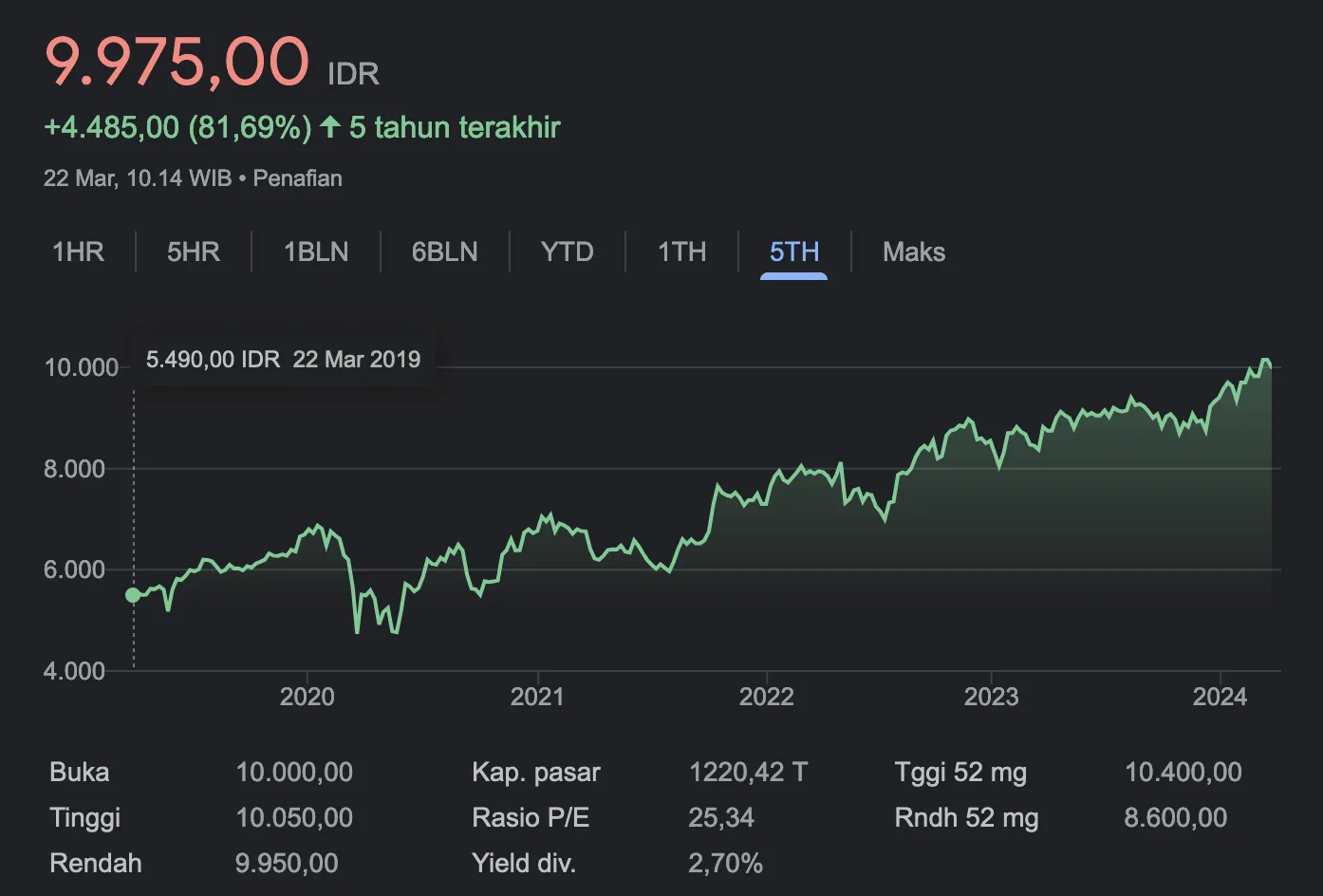Viewport: 1323px width, 896px height.
Task: Click the 2024 label on the x-axis
Action: point(1220,697)
